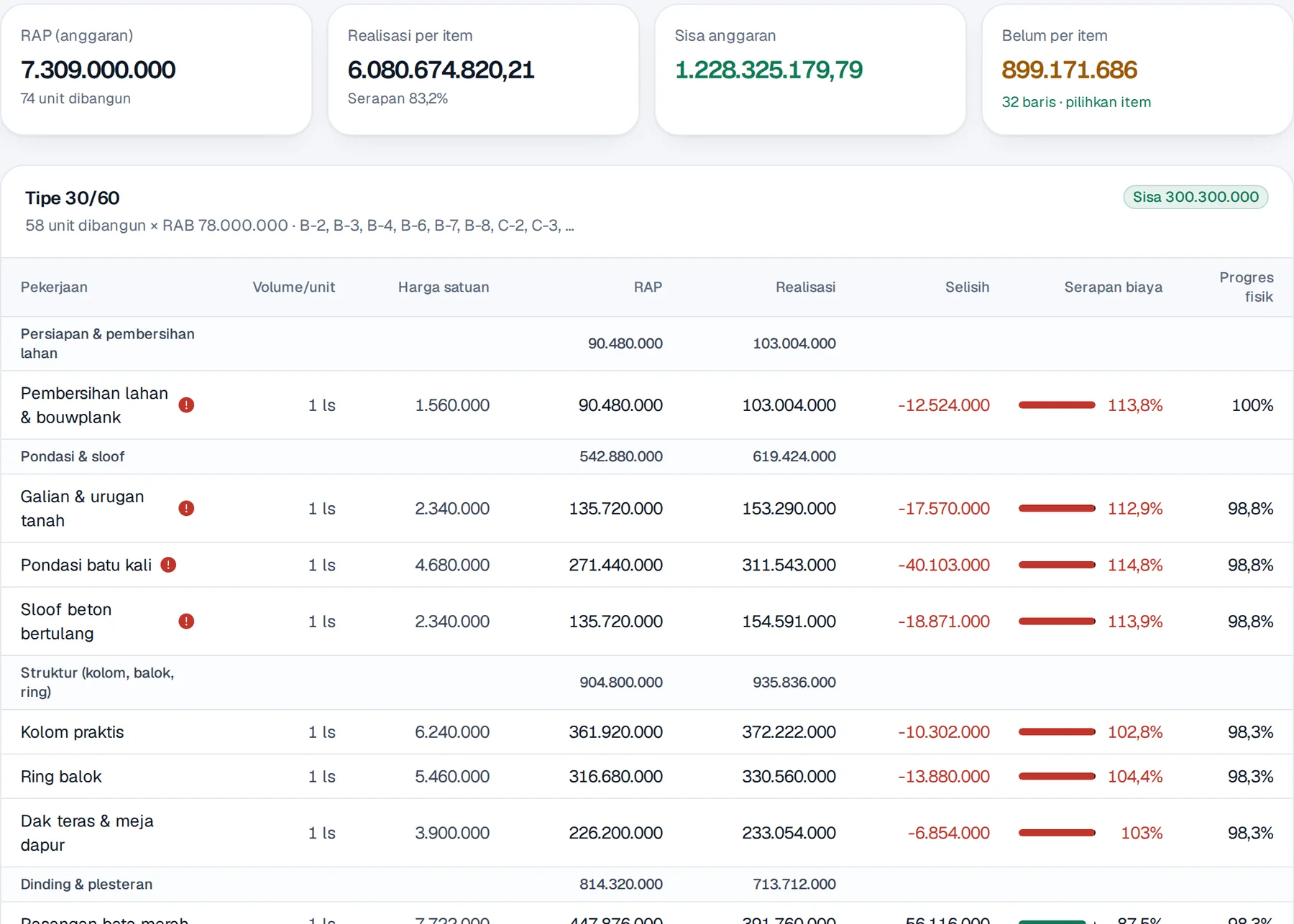Click the 'Serapan 83,2%' label
Viewport: 1294px width, 924px height.
398,98
